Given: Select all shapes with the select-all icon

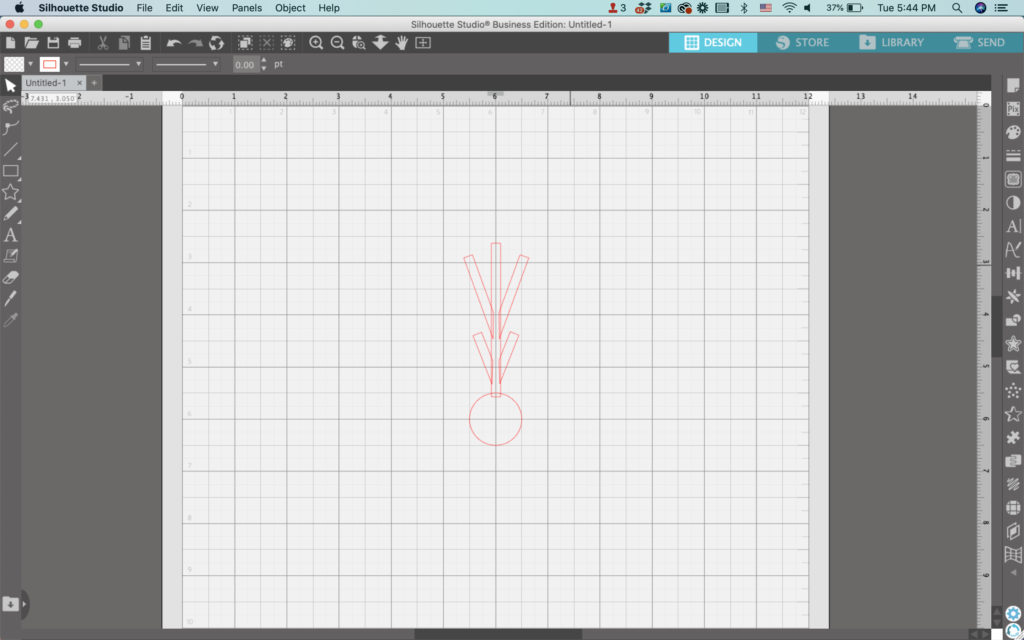Looking at the screenshot, I should (245, 43).
